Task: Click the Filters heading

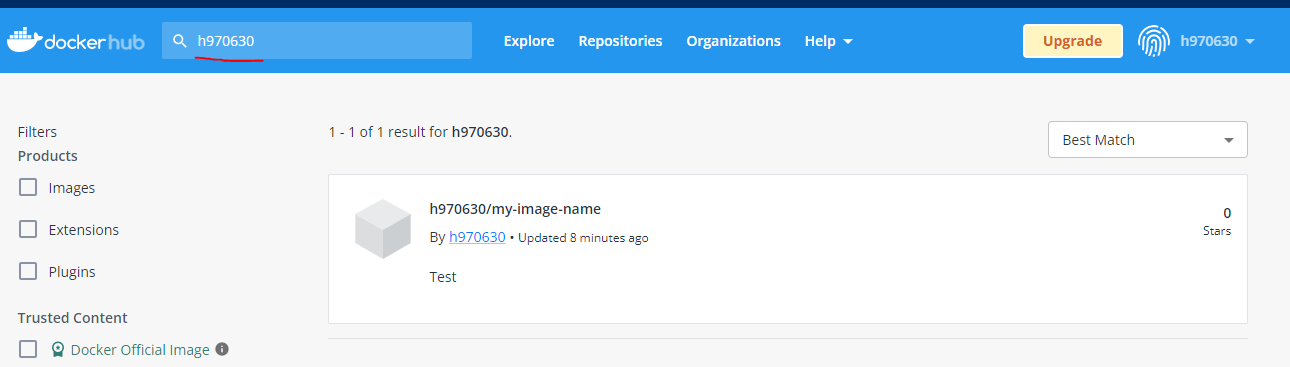Action: pos(37,132)
